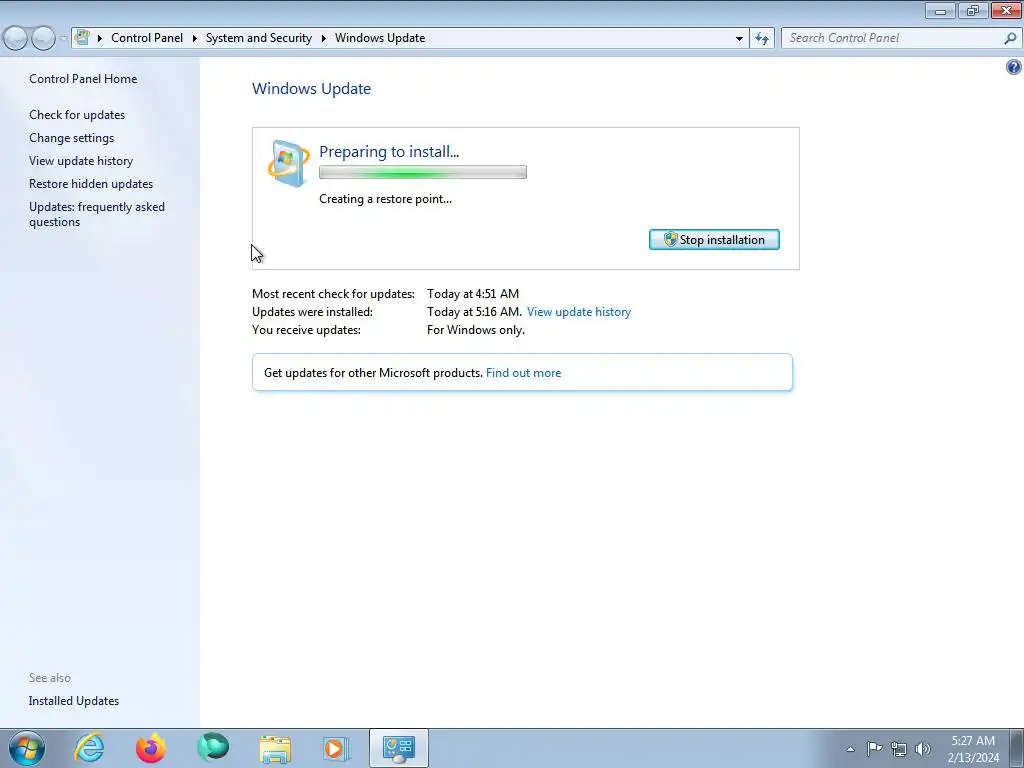Click the network tray icon
This screenshot has height=768, width=1024.
(x=899, y=749)
